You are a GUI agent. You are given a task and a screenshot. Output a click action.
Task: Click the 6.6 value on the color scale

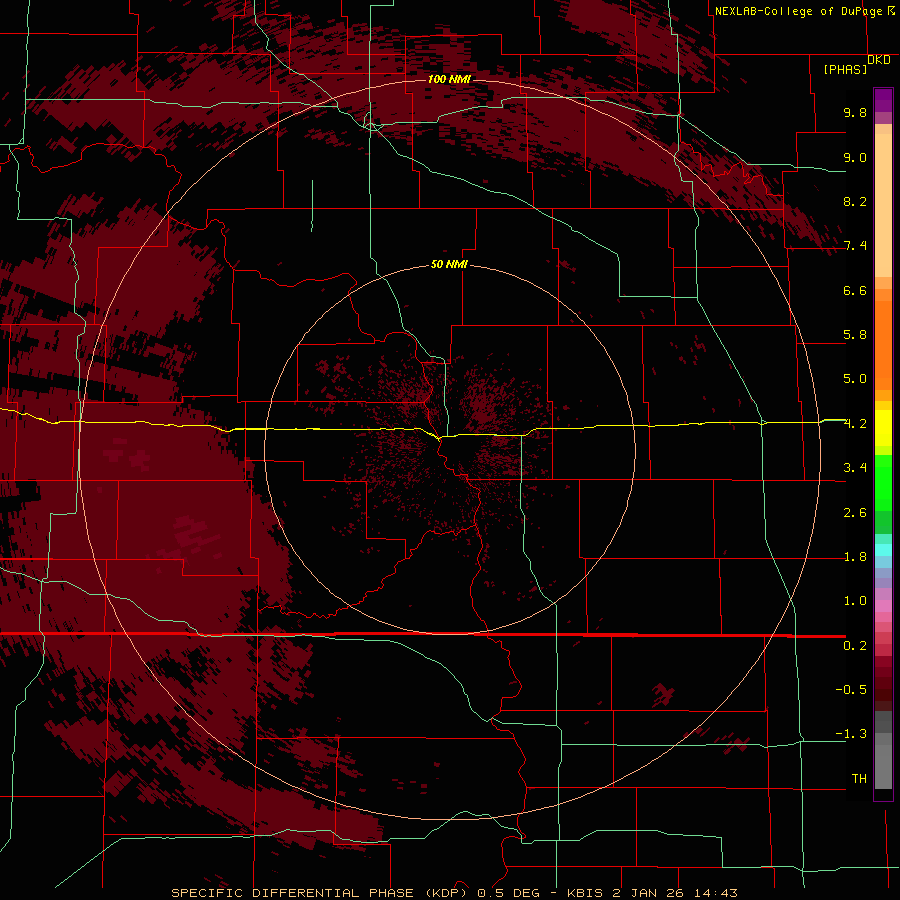click(x=855, y=290)
